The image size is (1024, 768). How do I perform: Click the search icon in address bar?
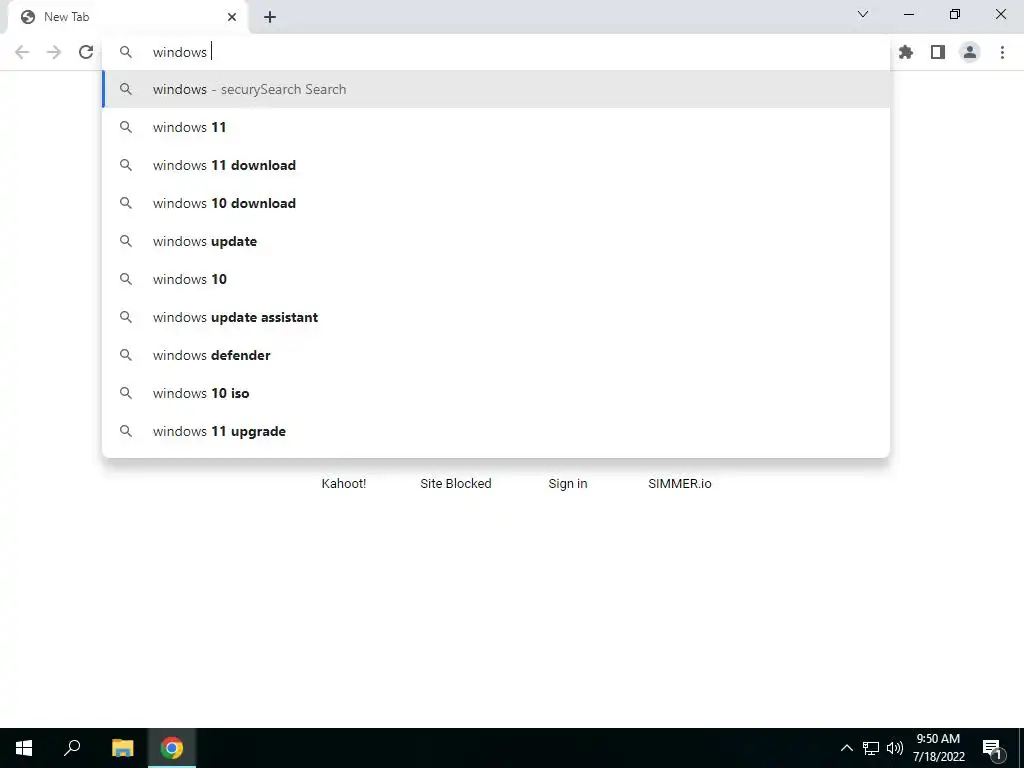coord(126,52)
